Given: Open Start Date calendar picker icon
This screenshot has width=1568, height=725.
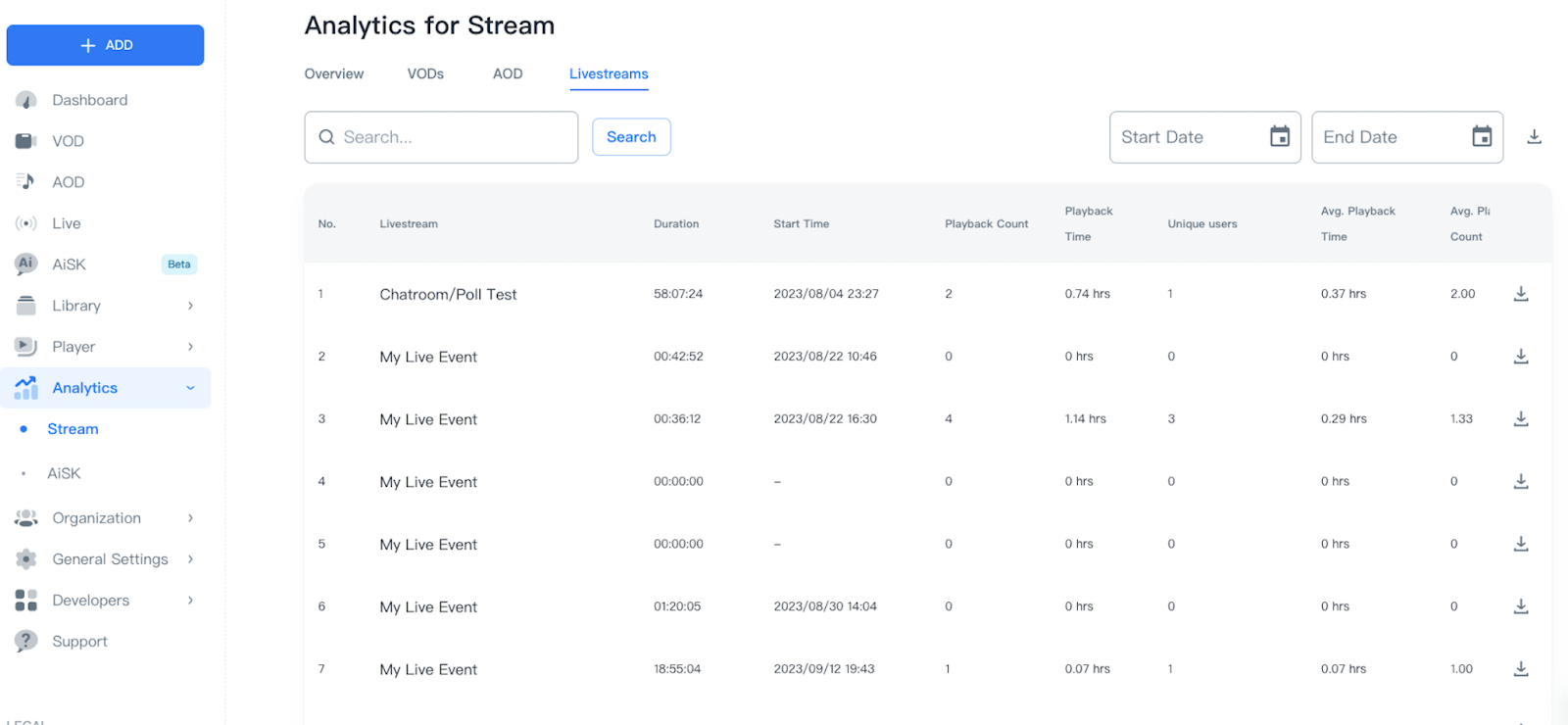Looking at the screenshot, I should (1279, 137).
